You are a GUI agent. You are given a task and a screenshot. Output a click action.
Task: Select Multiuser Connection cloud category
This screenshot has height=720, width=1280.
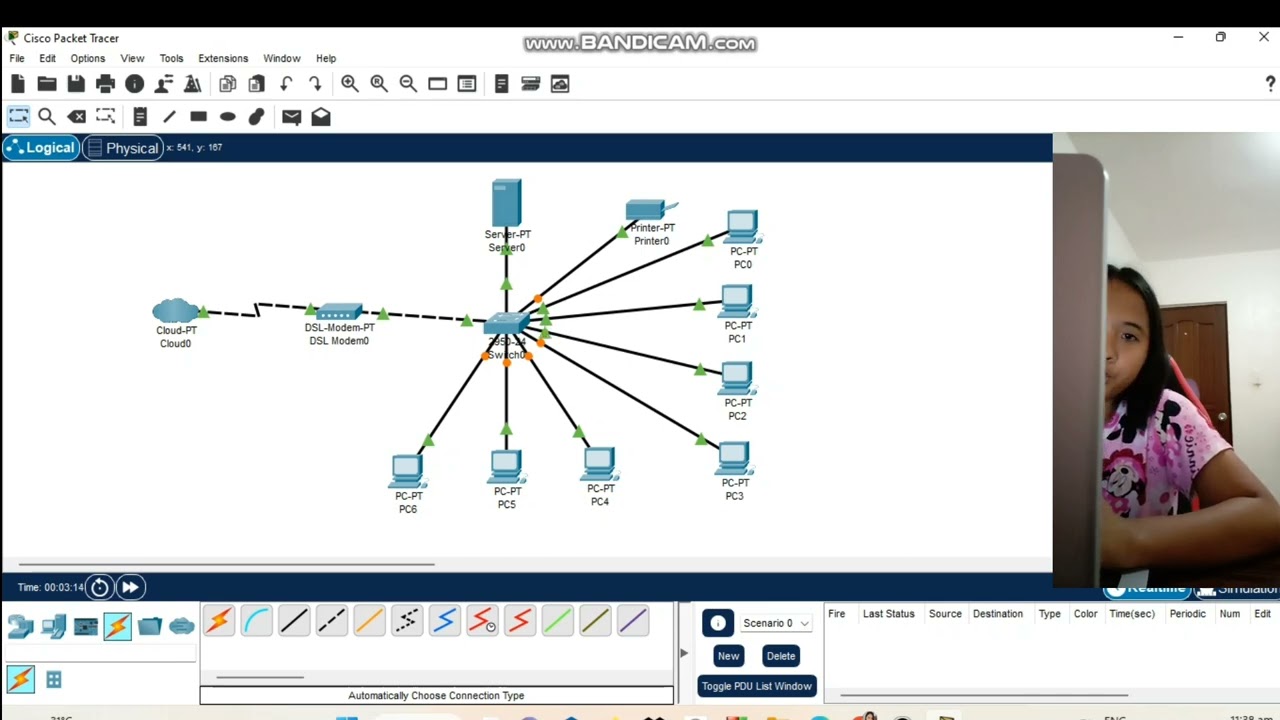[181, 627]
